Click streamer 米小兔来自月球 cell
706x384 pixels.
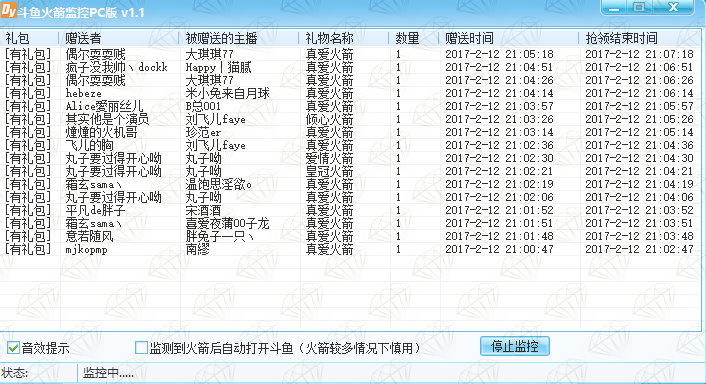[x=227, y=93]
